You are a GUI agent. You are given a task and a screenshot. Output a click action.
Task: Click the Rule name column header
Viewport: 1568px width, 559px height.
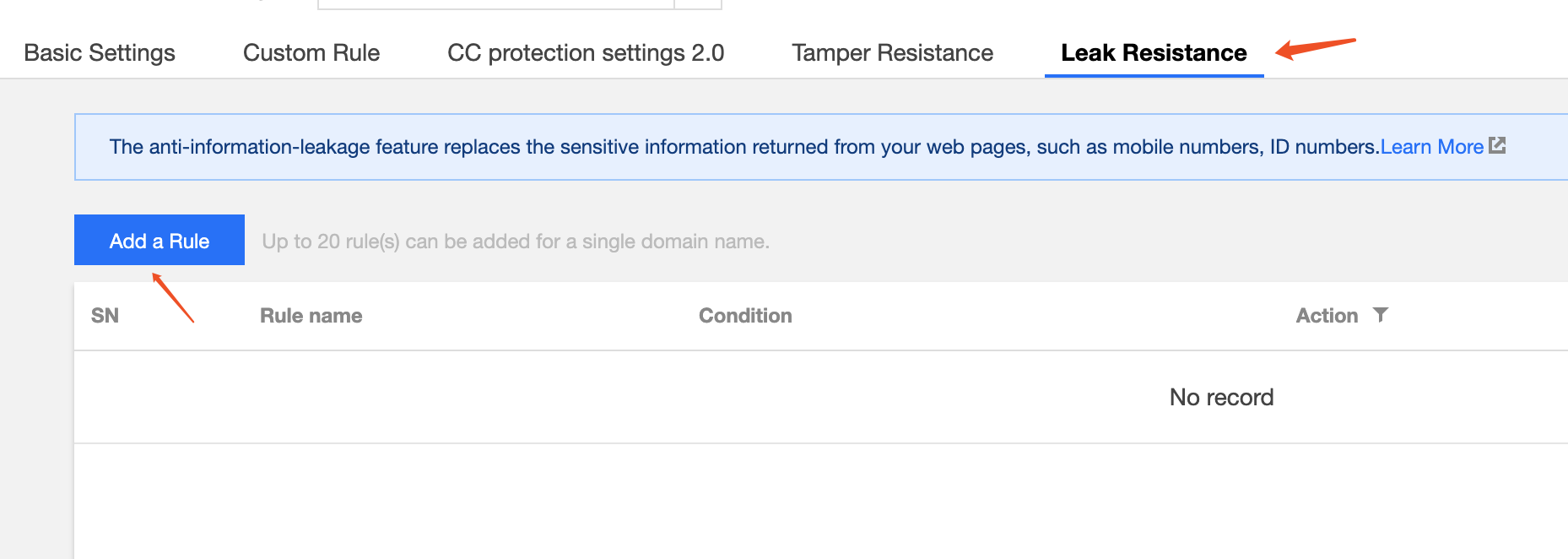tap(311, 316)
